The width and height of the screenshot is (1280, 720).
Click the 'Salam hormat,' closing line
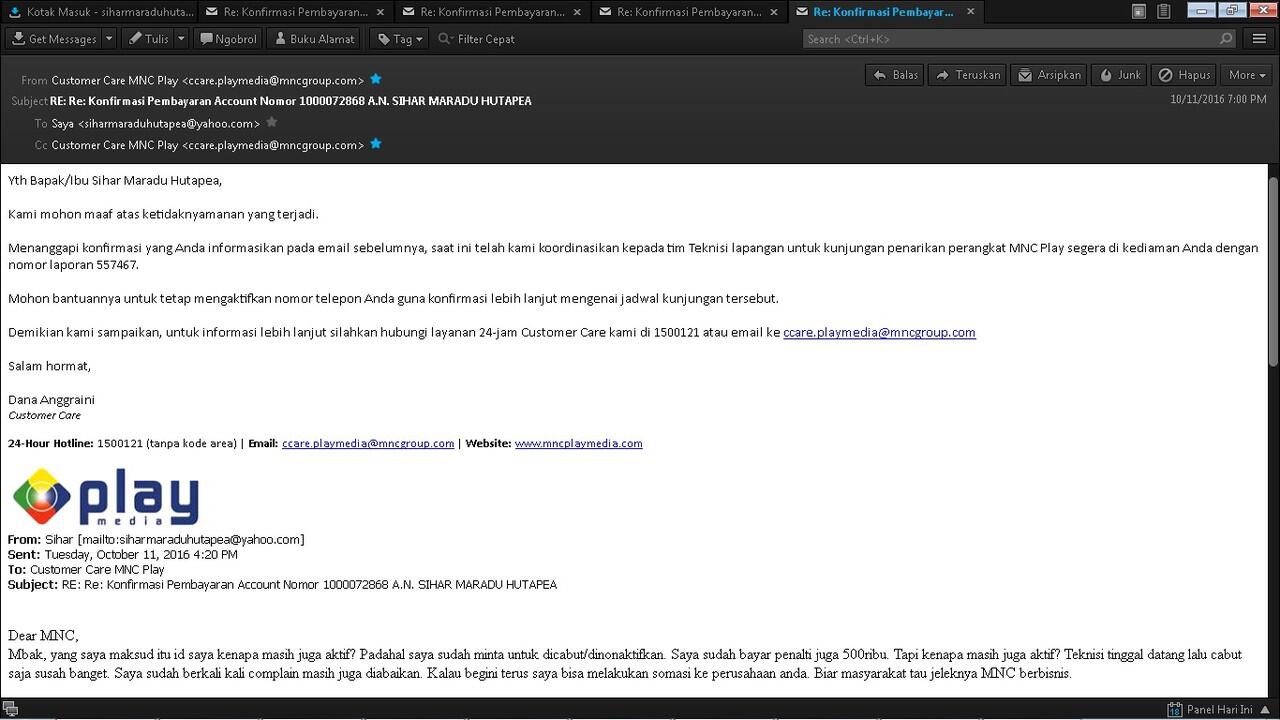[49, 366]
